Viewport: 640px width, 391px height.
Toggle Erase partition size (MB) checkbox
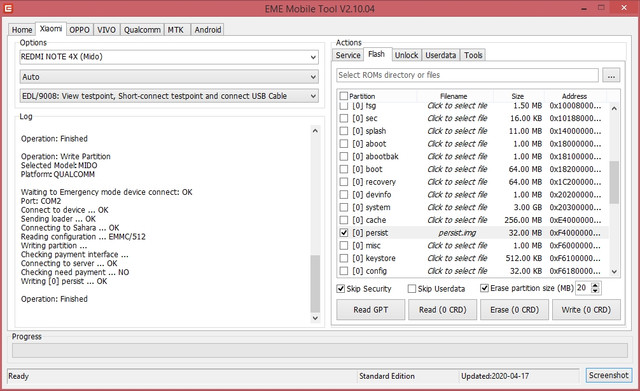[484, 288]
